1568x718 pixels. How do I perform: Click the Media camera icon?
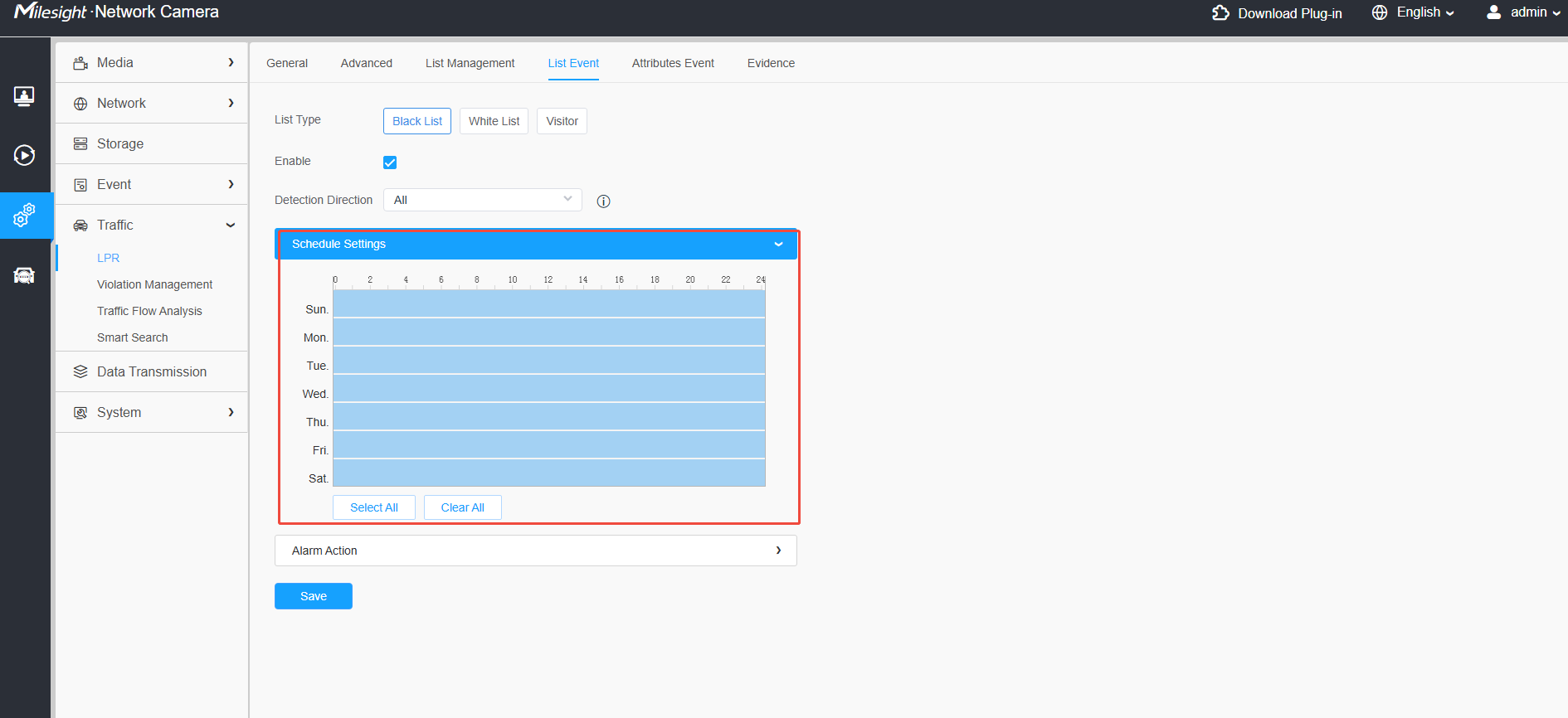(x=80, y=63)
